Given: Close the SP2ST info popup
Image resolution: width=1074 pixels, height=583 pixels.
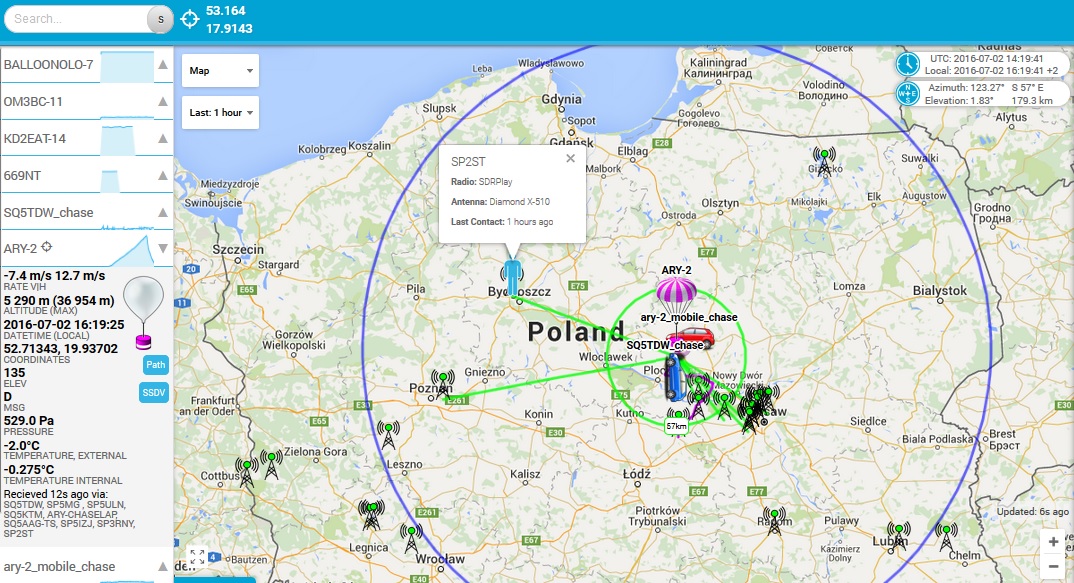Looking at the screenshot, I should [570, 158].
